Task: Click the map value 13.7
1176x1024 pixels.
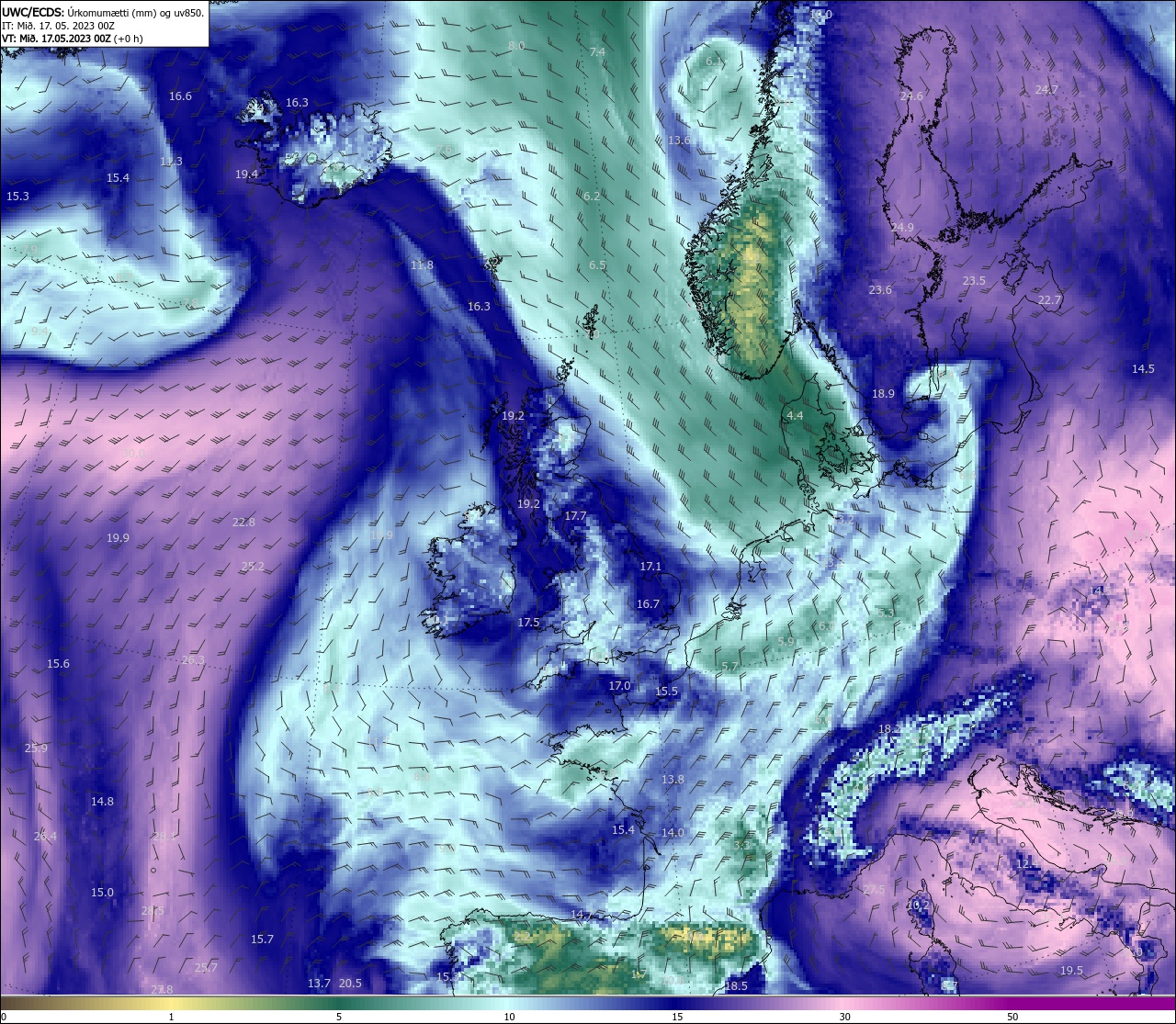Action: click(x=319, y=984)
